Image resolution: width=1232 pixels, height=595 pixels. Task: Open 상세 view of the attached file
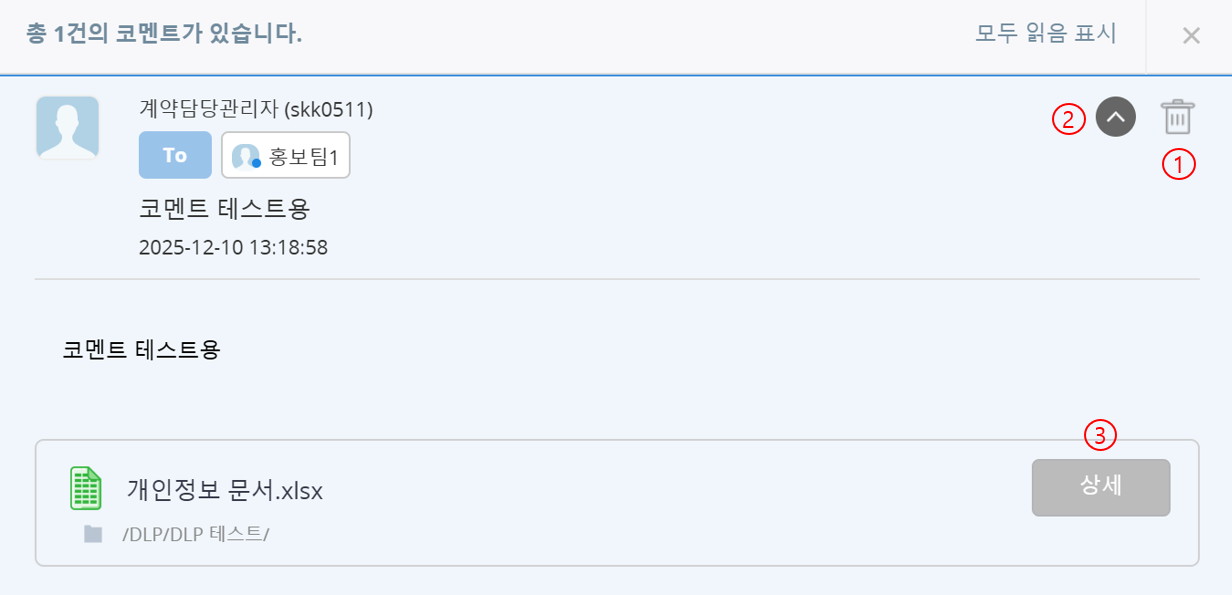point(1100,487)
